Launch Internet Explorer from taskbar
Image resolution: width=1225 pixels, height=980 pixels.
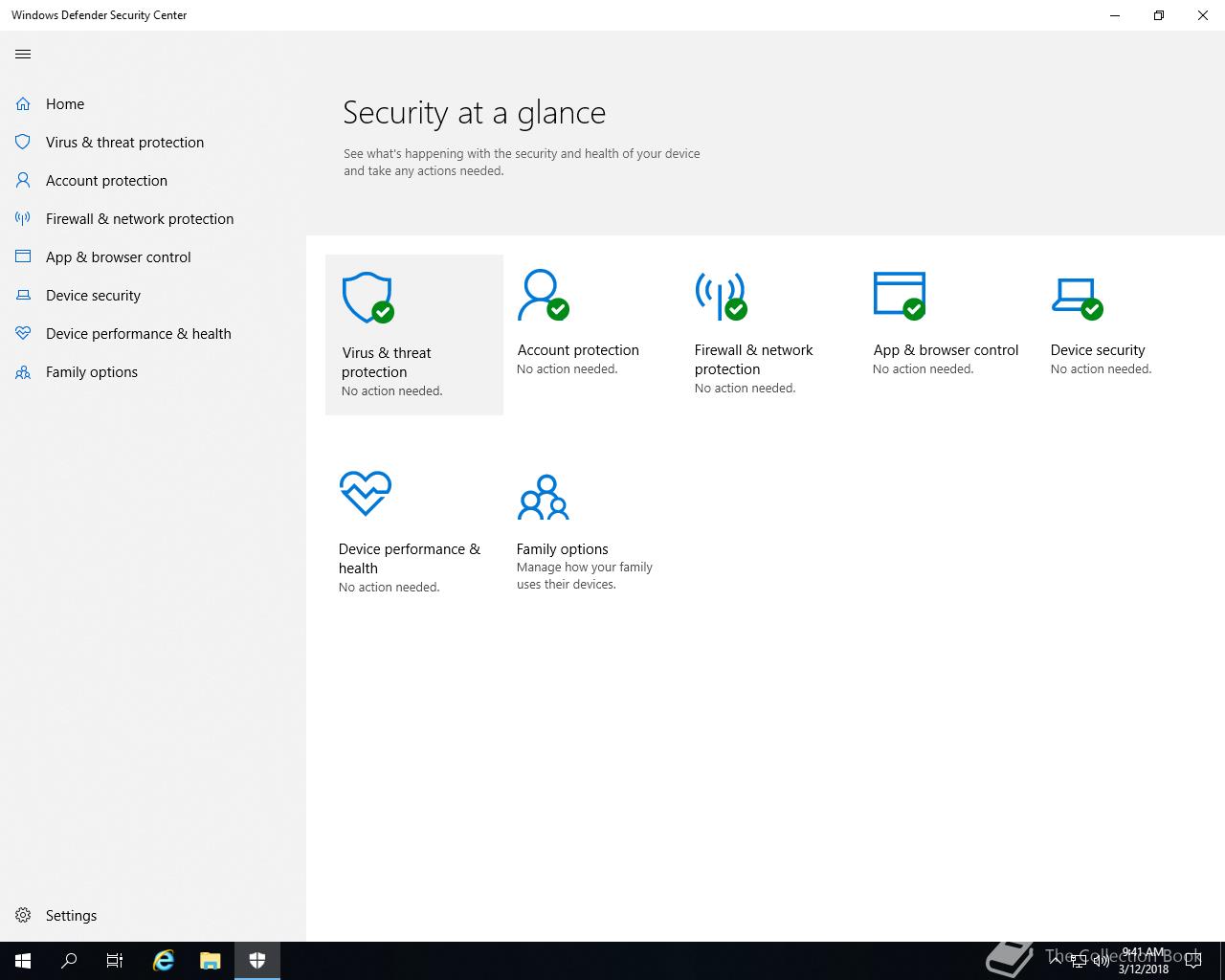click(x=164, y=961)
